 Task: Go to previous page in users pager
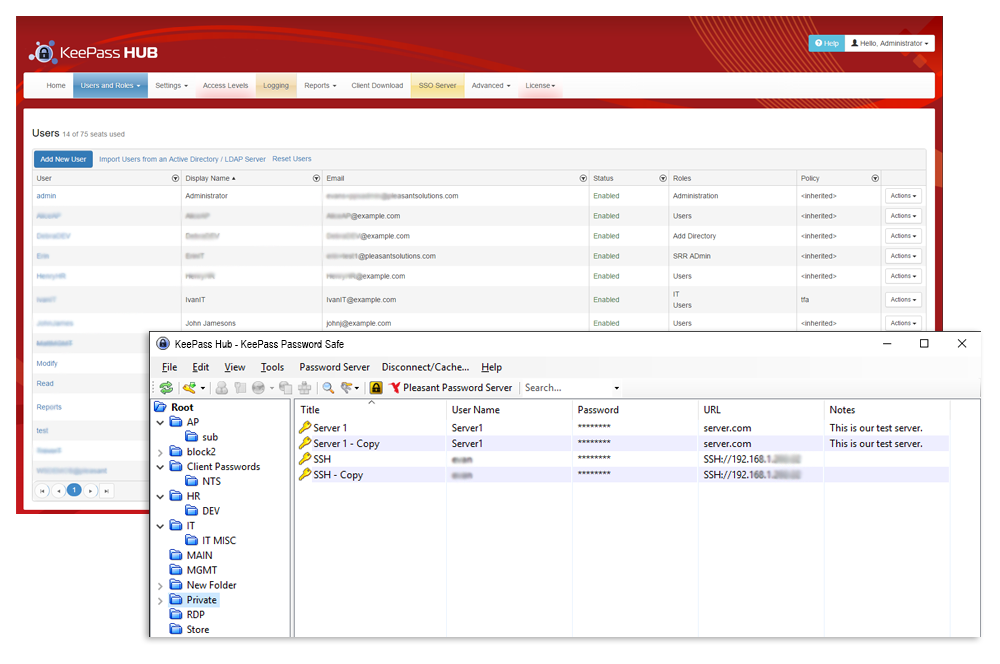click(58, 491)
